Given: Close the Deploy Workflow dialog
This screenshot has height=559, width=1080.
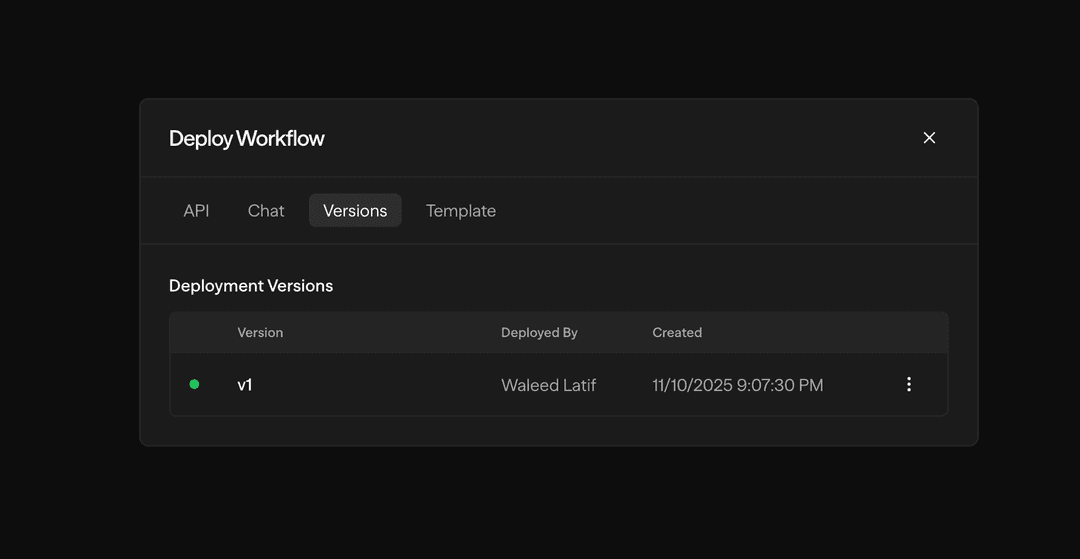Looking at the screenshot, I should point(929,138).
